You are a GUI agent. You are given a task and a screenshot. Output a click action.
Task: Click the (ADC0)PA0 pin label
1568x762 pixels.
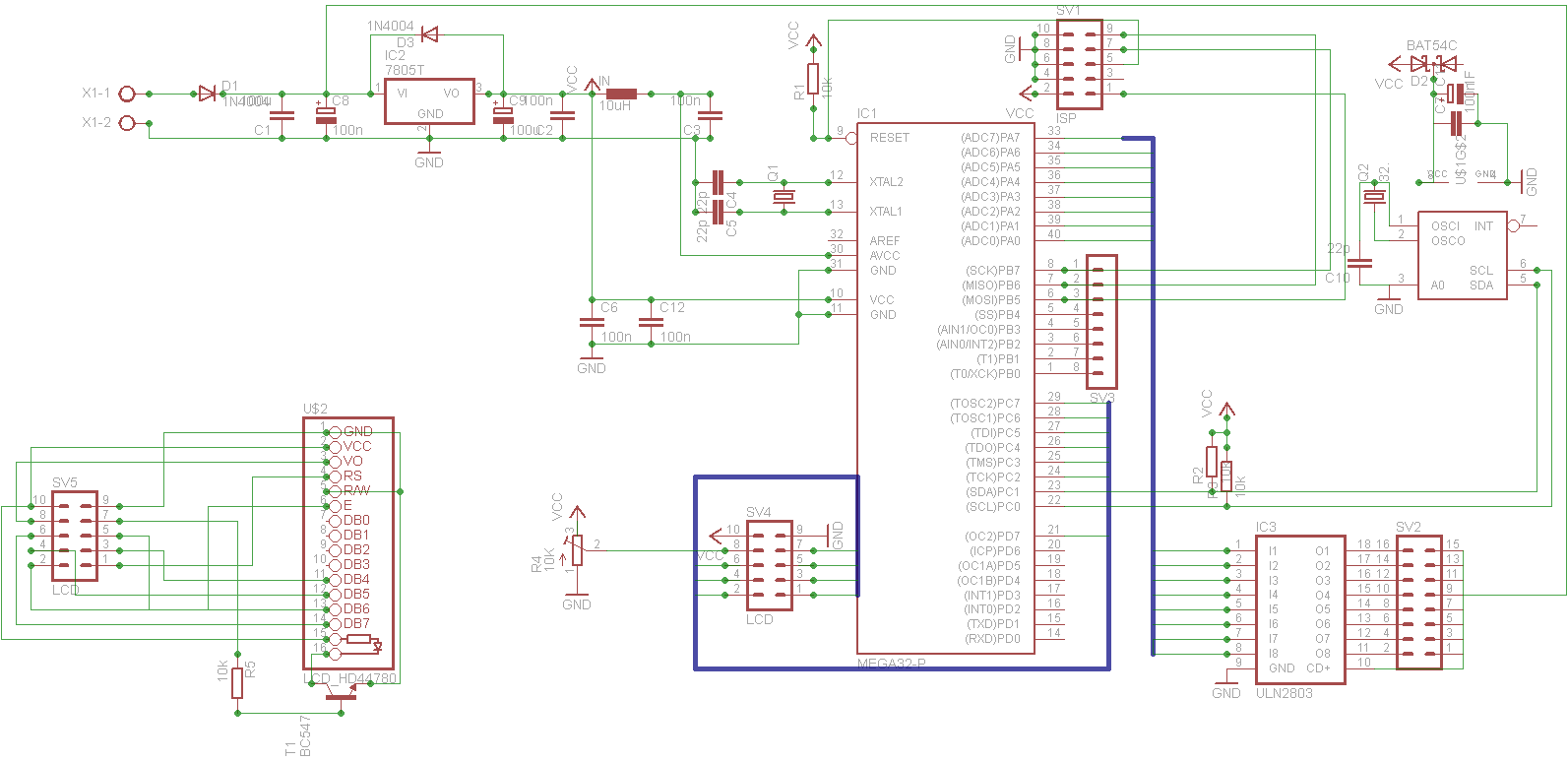pos(990,241)
